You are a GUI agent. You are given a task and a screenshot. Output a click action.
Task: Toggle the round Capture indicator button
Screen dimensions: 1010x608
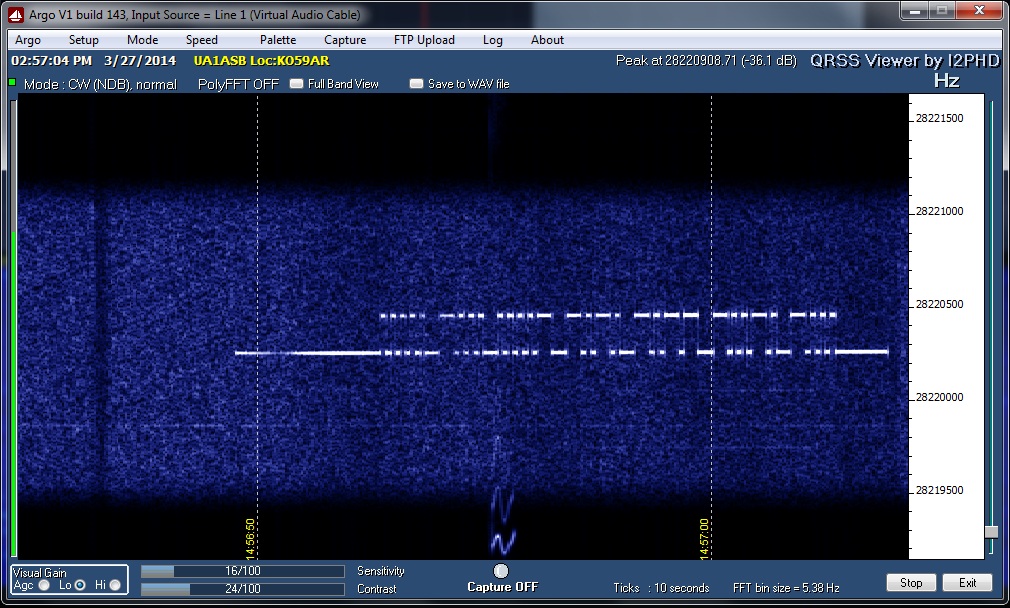501,571
